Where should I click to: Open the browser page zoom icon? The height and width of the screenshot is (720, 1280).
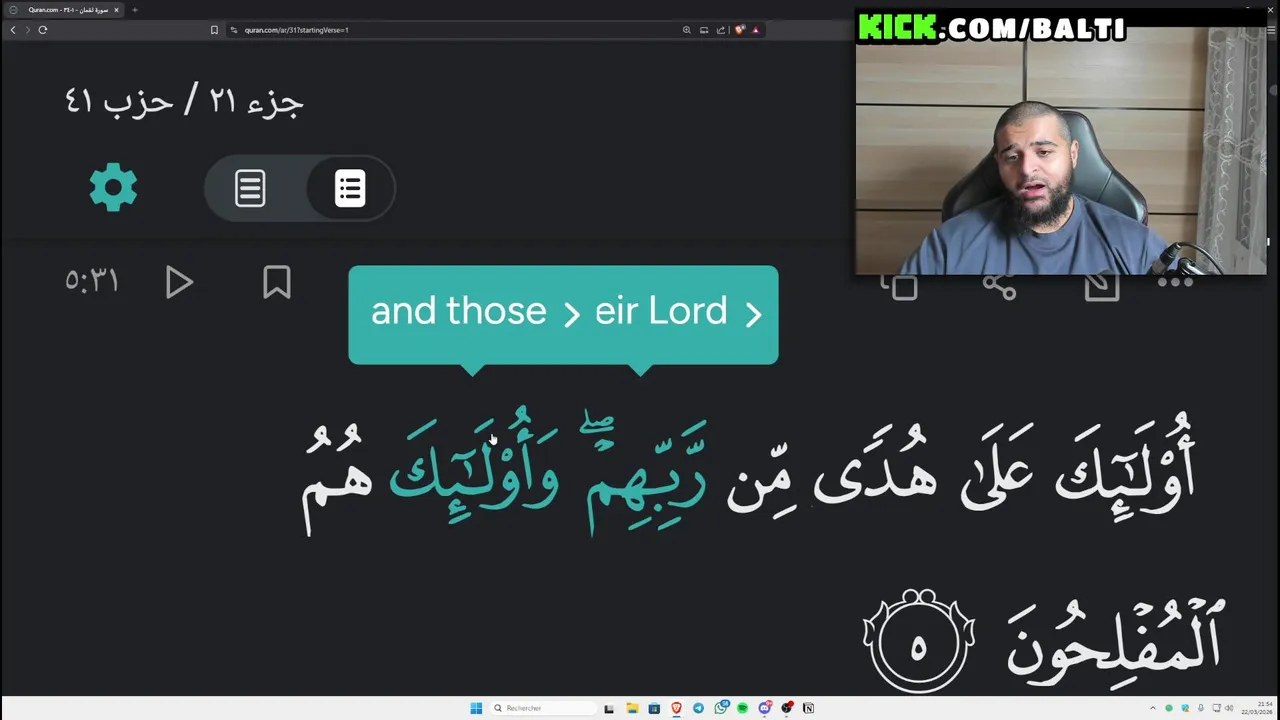pos(686,30)
